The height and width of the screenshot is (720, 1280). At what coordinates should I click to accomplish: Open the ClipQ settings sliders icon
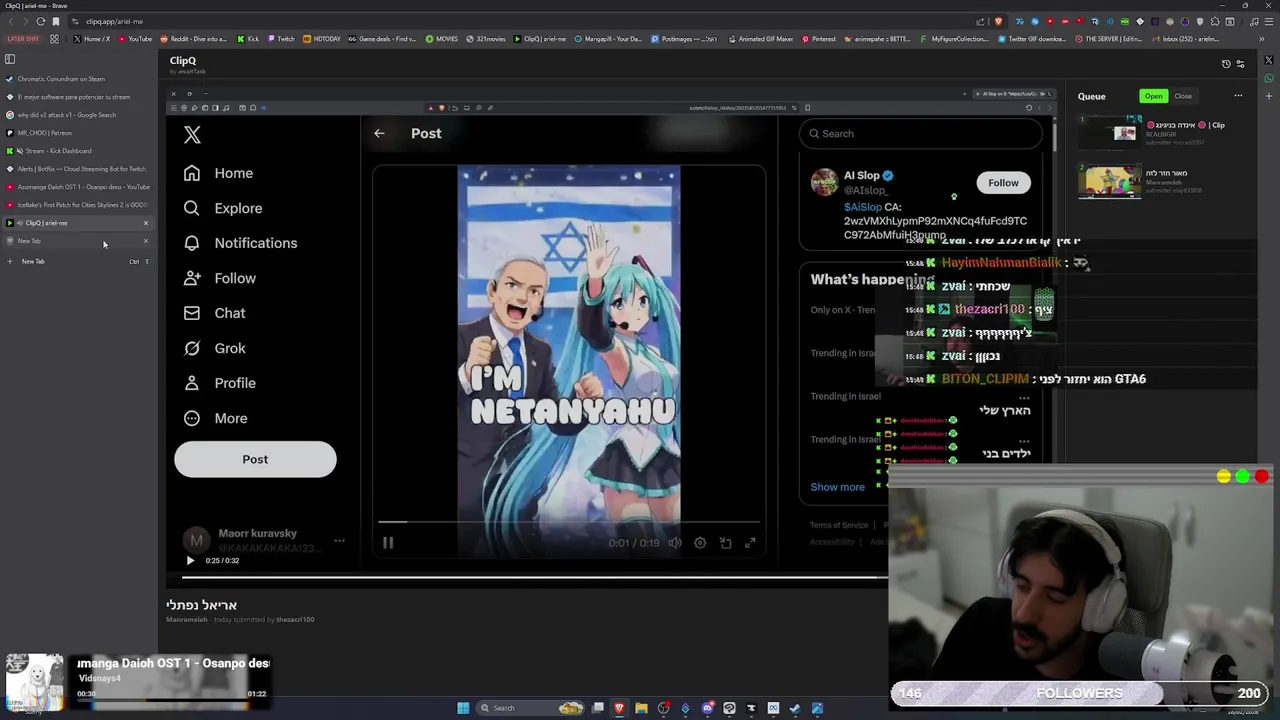click(x=1240, y=64)
